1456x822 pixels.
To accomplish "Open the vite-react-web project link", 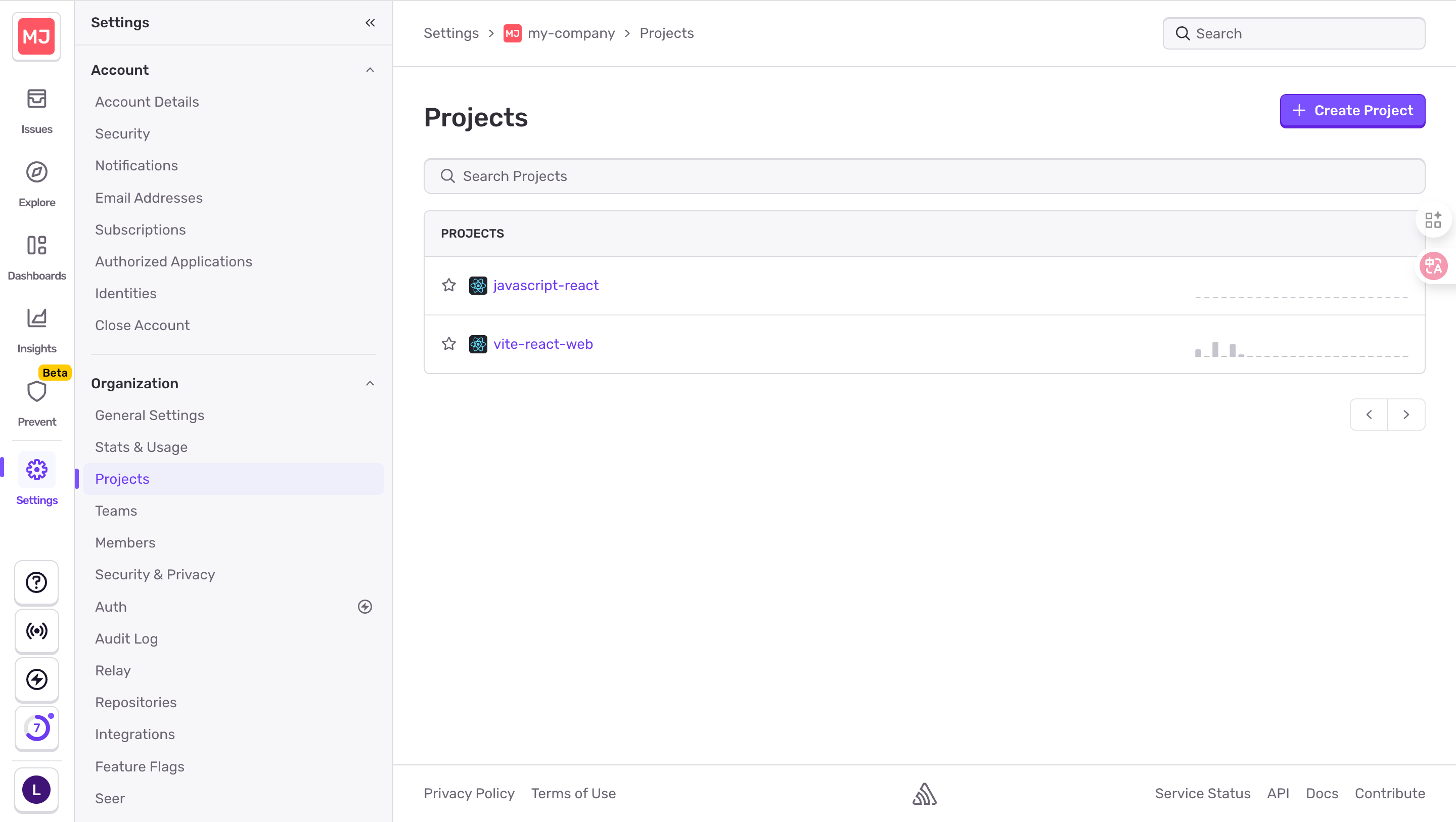I will pyautogui.click(x=543, y=344).
